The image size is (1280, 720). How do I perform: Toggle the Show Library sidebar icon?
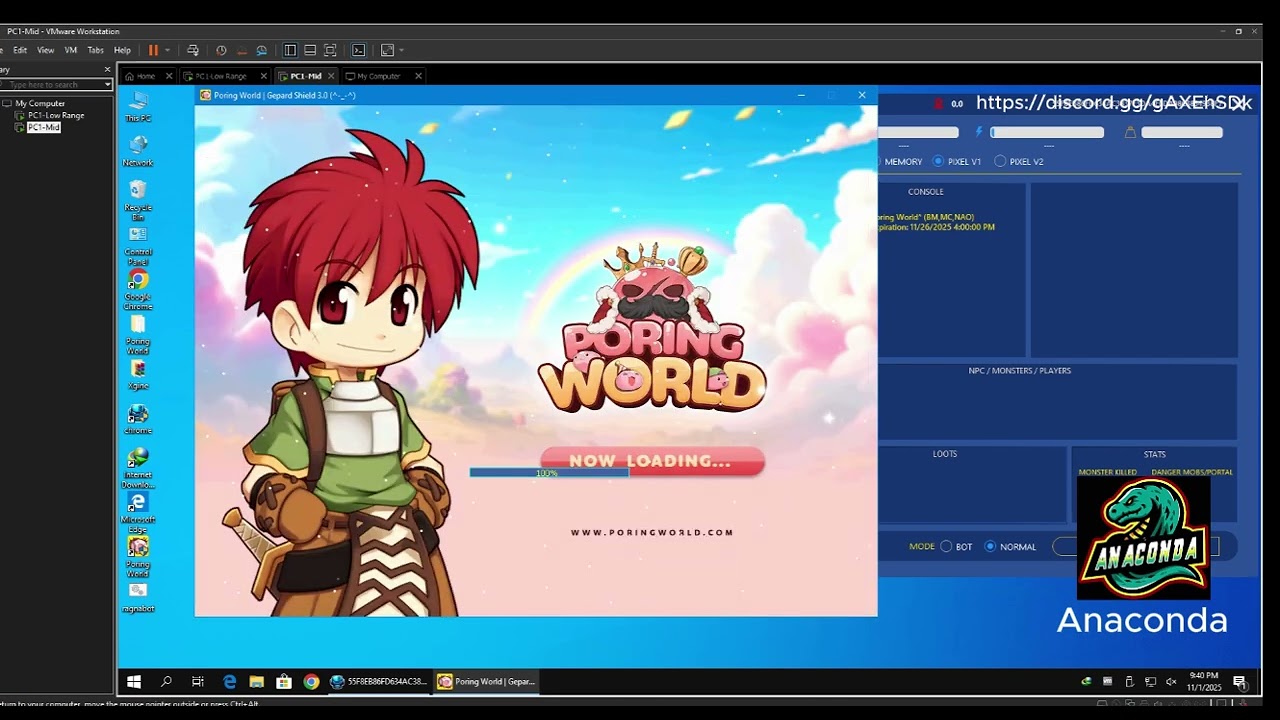pos(290,50)
